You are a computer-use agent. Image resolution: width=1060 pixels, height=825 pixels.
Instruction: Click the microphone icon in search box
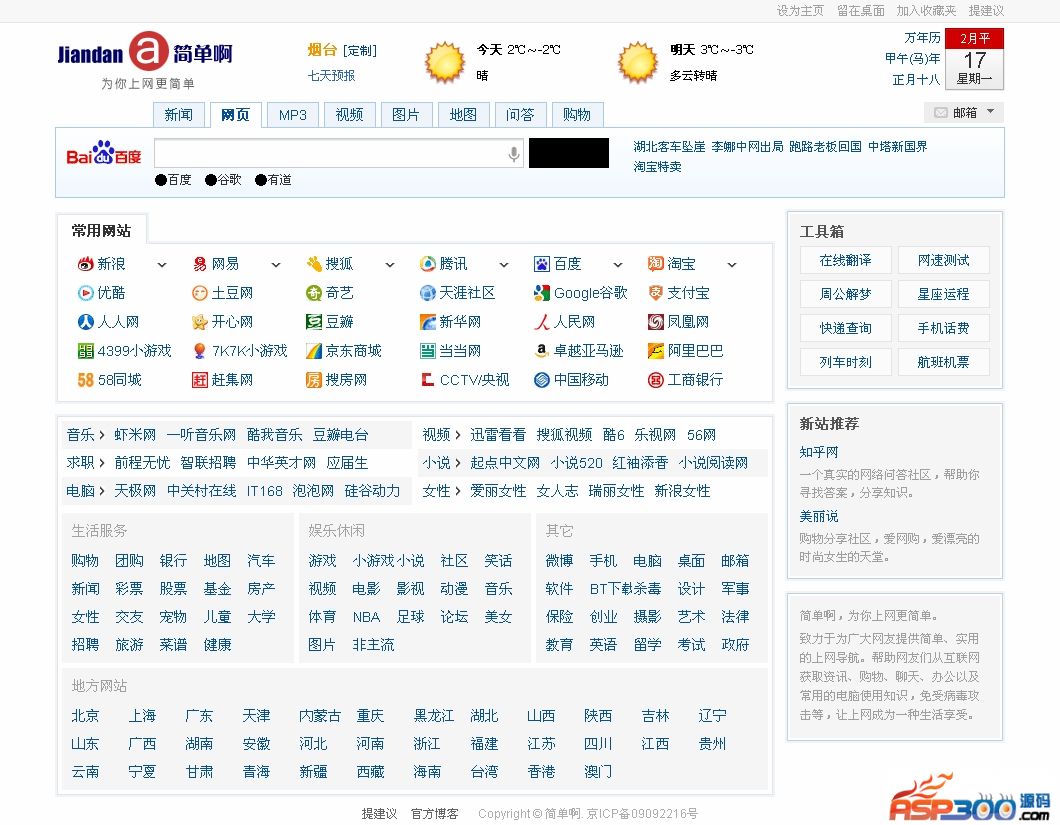point(514,154)
